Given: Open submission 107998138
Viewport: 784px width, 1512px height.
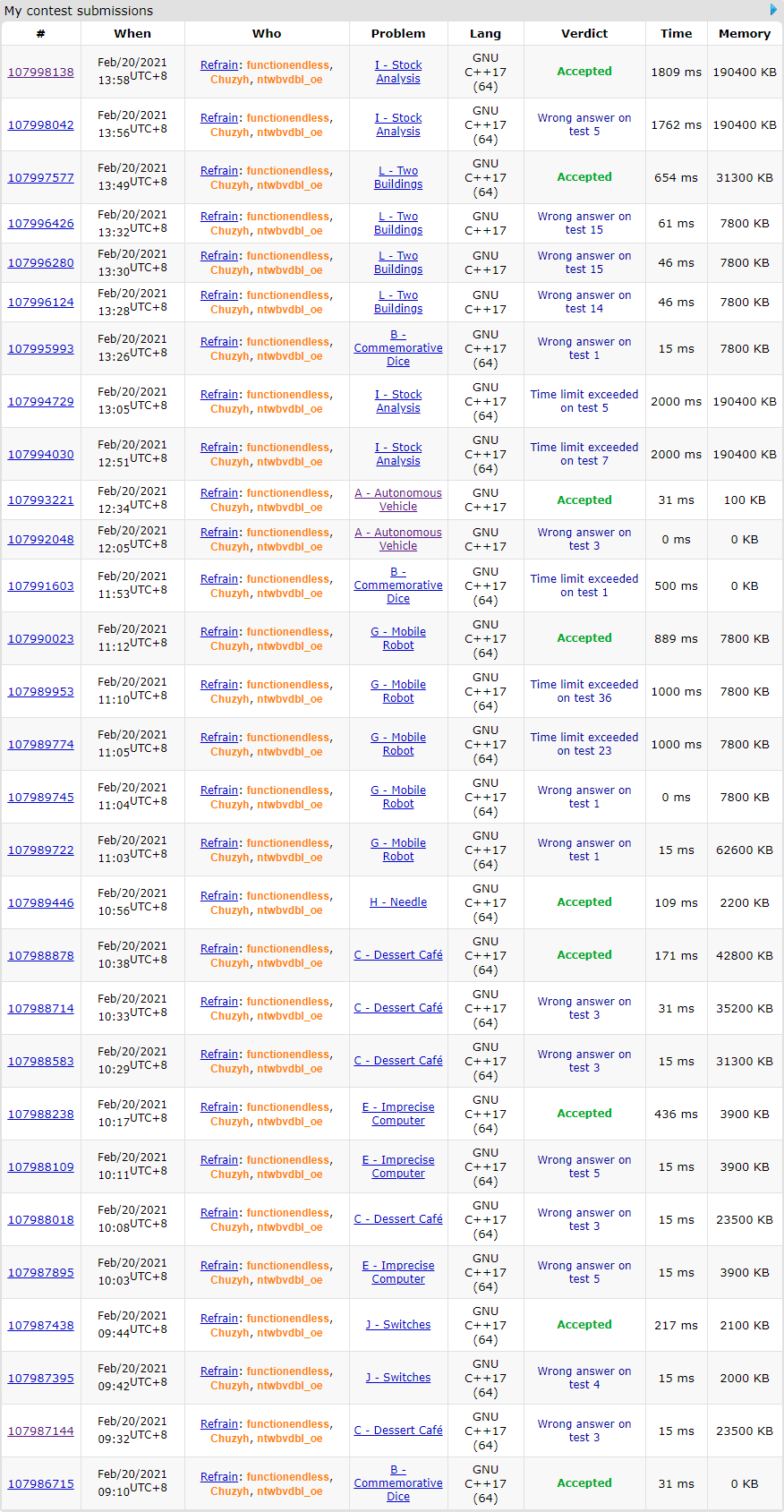Looking at the screenshot, I should 41,73.
